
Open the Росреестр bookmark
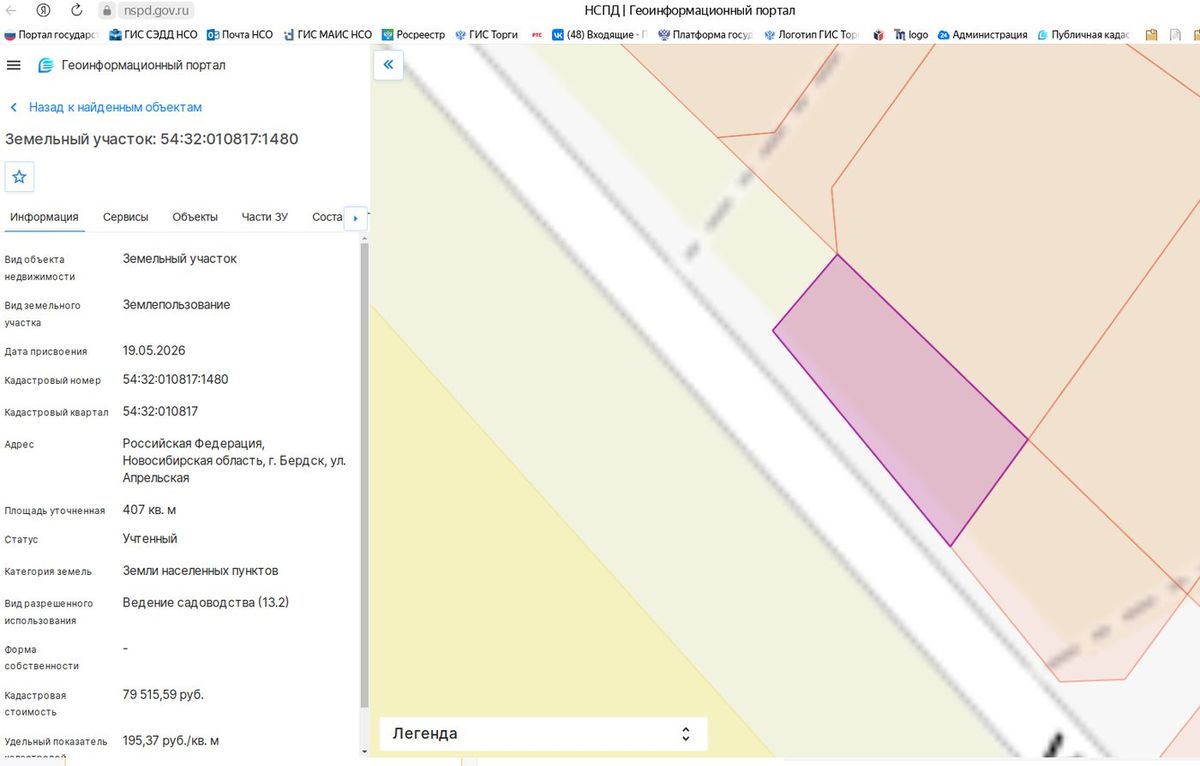pyautogui.click(x=413, y=34)
